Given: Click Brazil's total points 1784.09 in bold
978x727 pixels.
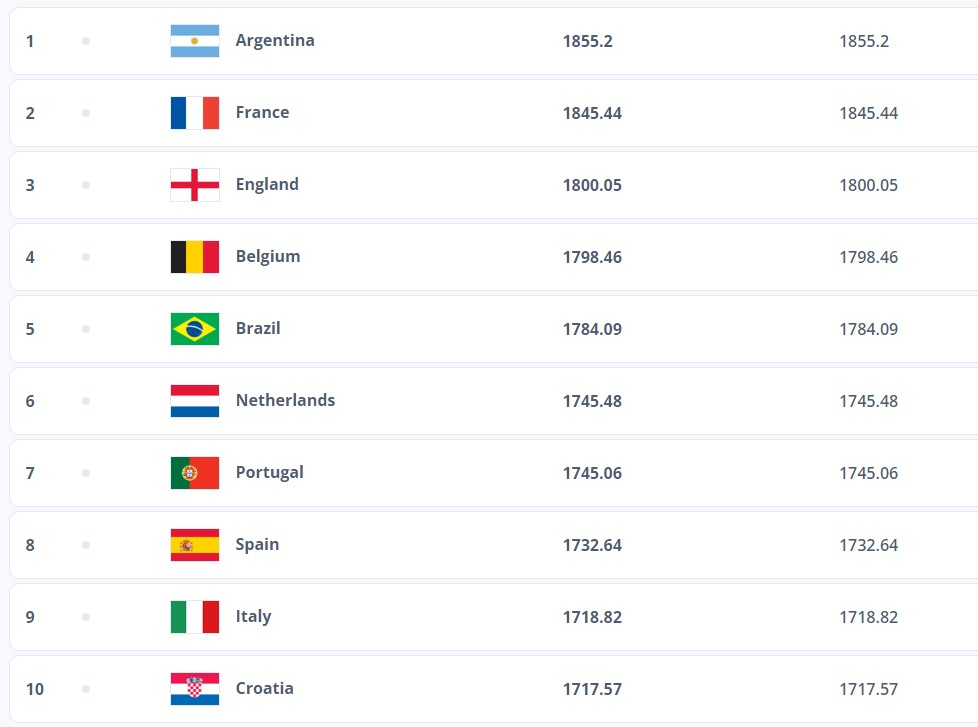Looking at the screenshot, I should pos(592,329).
